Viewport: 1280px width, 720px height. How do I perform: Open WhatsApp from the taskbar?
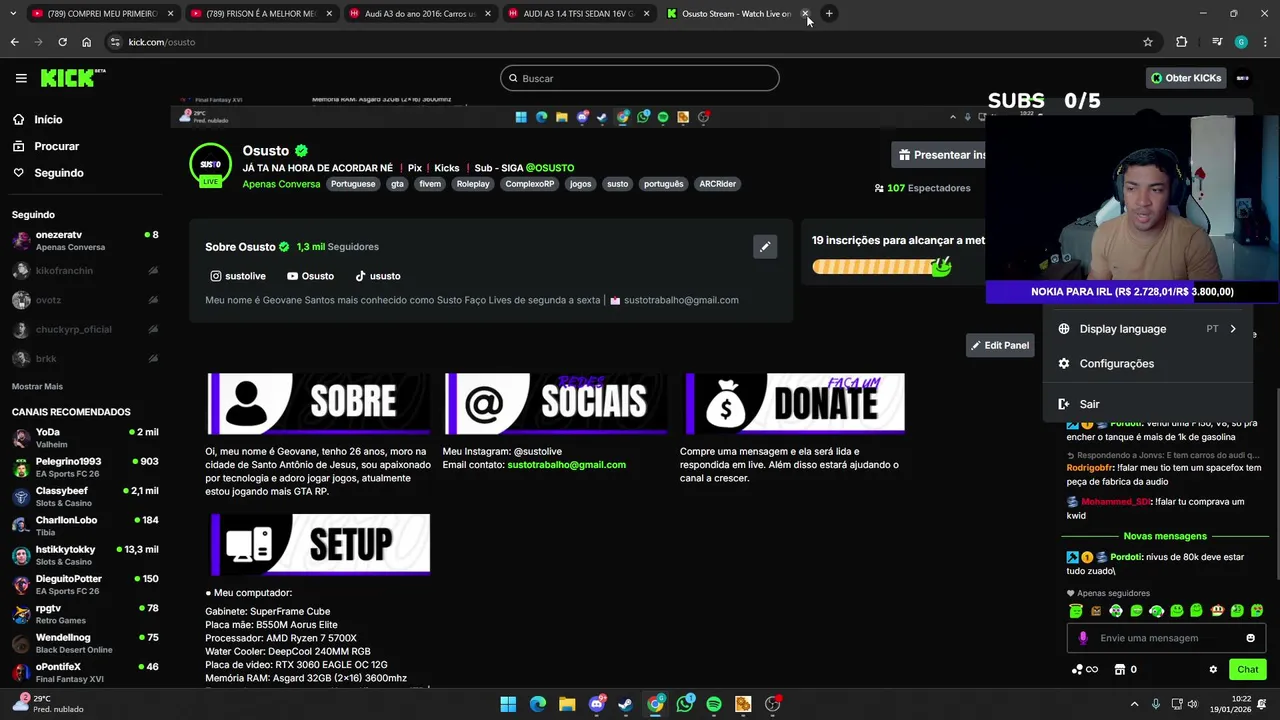click(685, 705)
